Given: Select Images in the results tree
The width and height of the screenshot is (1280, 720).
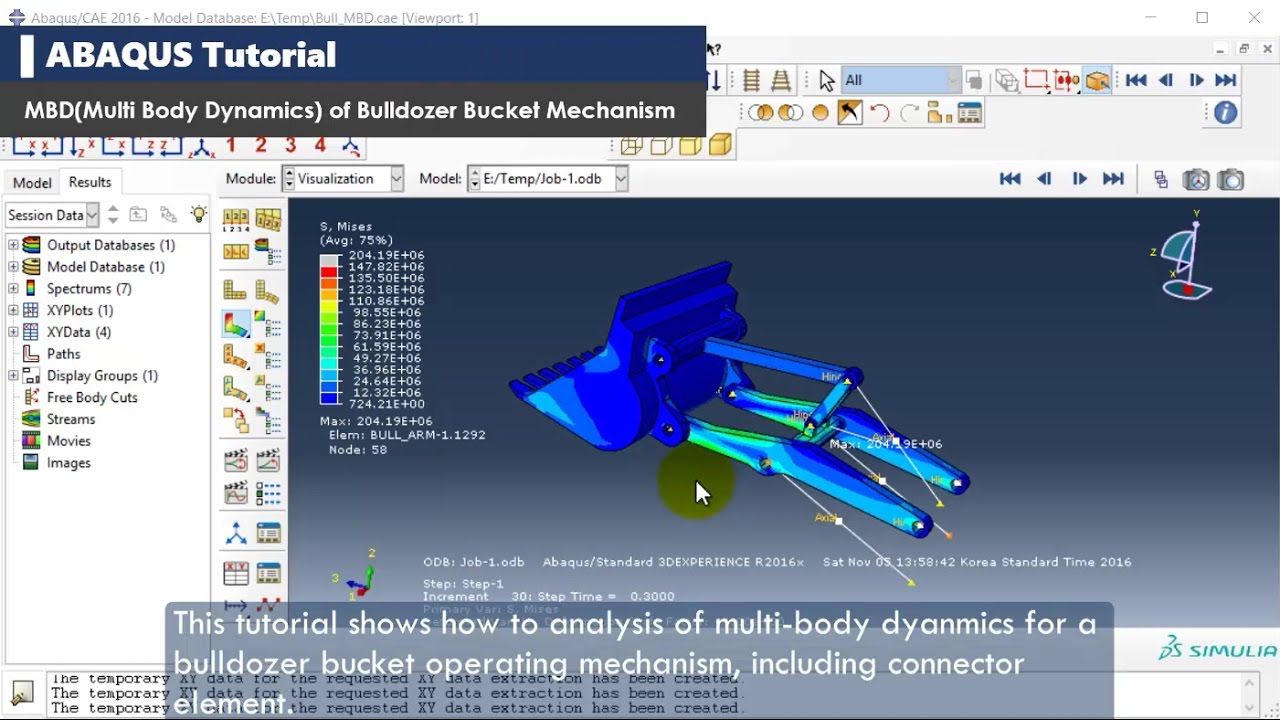Looking at the screenshot, I should tap(68, 463).
